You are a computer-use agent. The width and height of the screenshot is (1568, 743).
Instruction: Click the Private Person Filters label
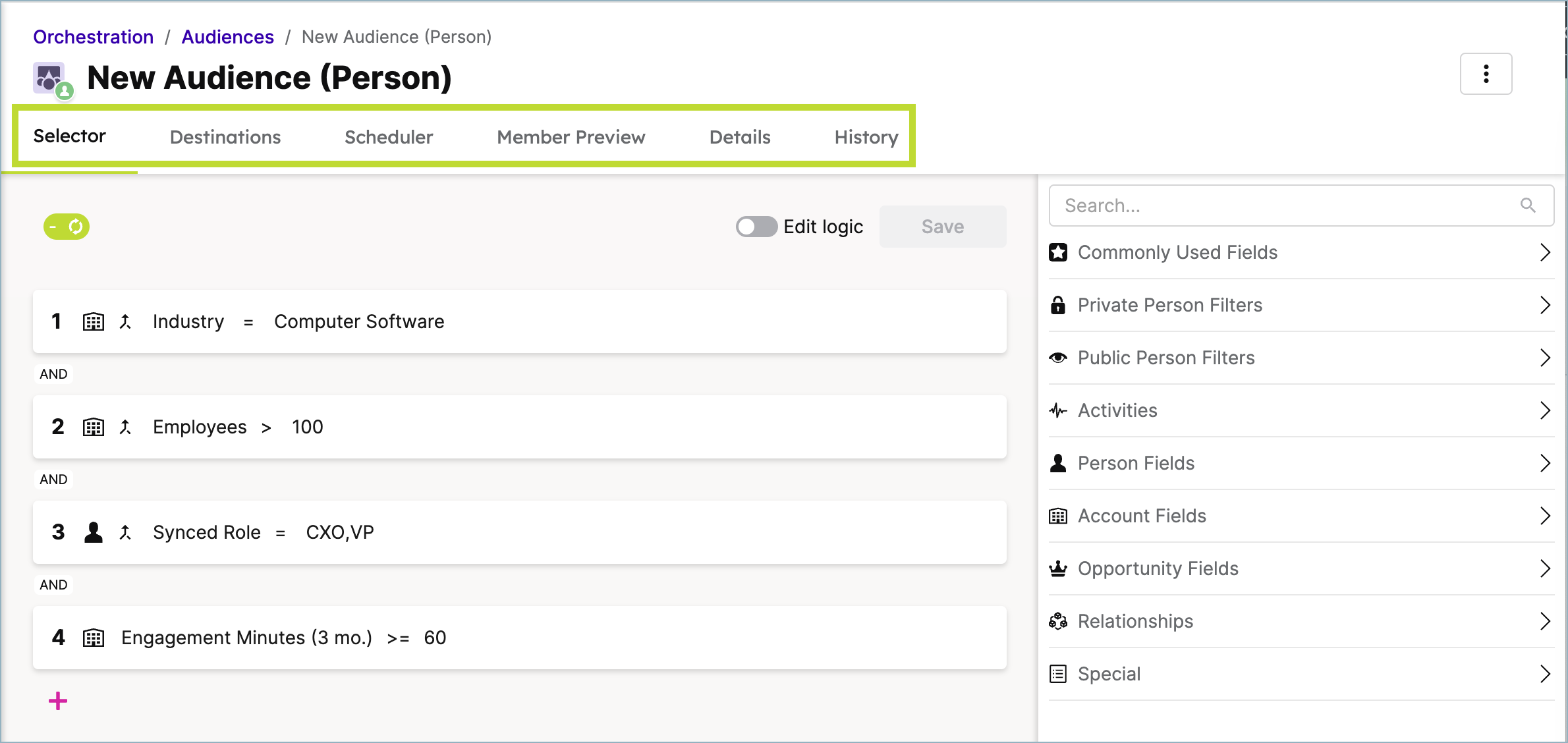1170,305
